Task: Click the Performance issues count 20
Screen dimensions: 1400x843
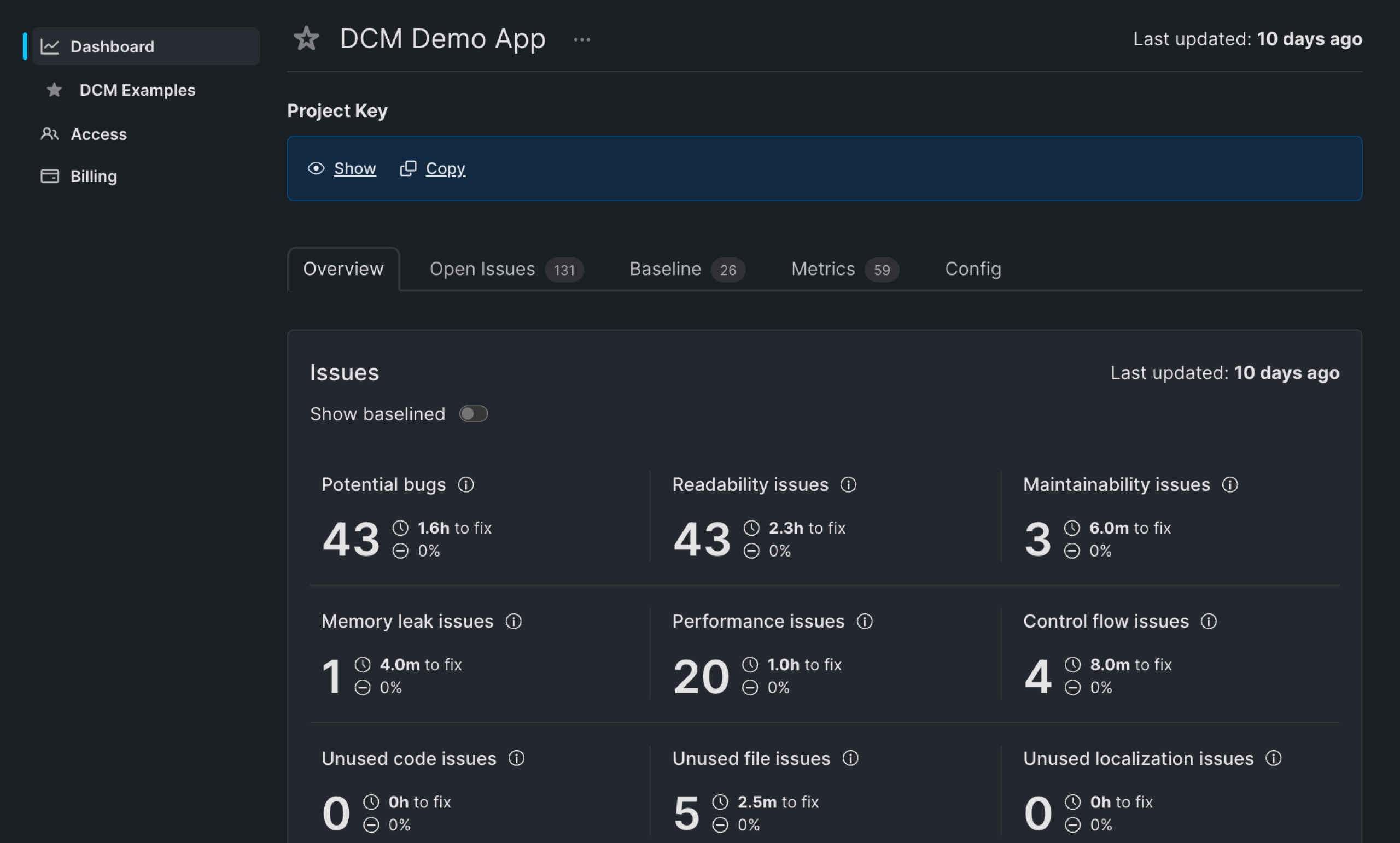Action: point(701,677)
